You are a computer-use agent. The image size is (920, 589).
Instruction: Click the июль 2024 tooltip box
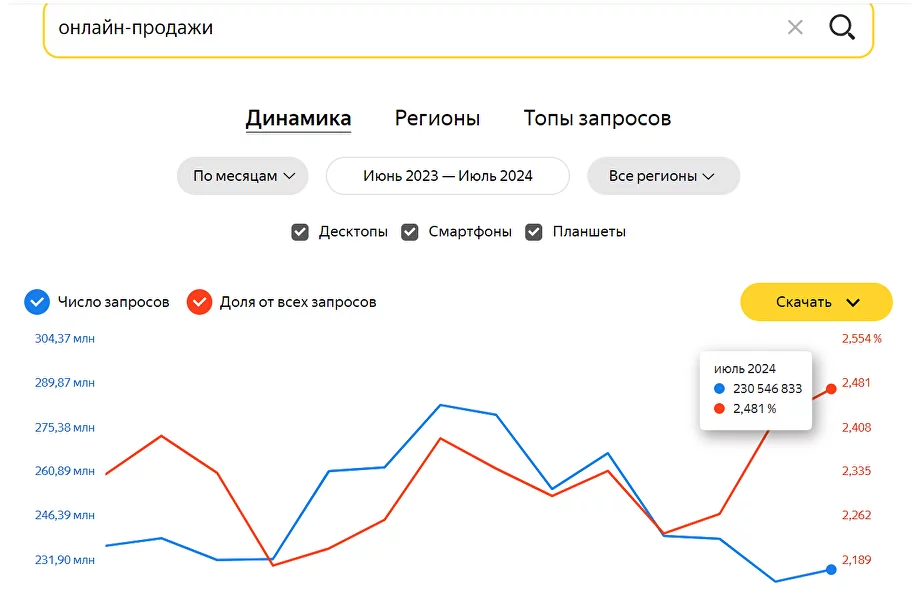point(756,390)
